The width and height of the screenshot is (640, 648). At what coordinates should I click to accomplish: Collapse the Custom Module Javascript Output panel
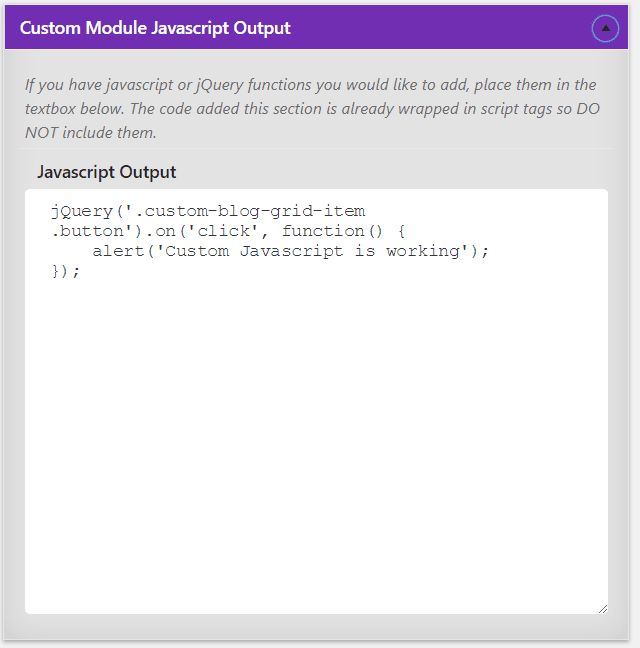[605, 29]
